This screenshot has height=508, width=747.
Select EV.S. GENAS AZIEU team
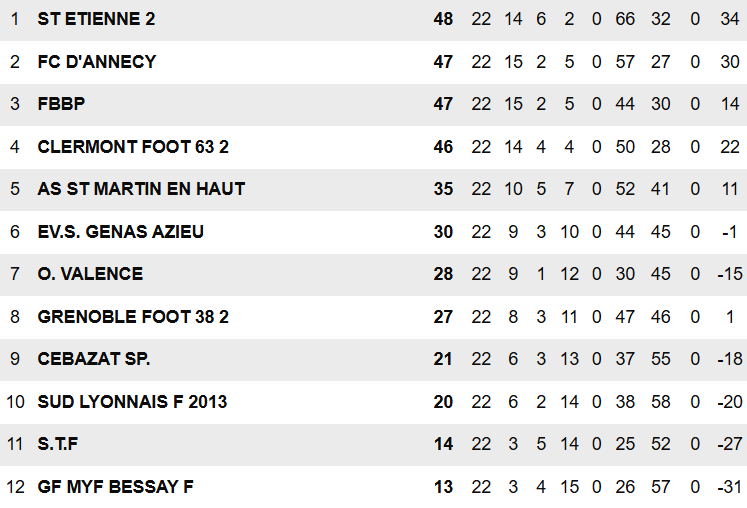tap(121, 232)
